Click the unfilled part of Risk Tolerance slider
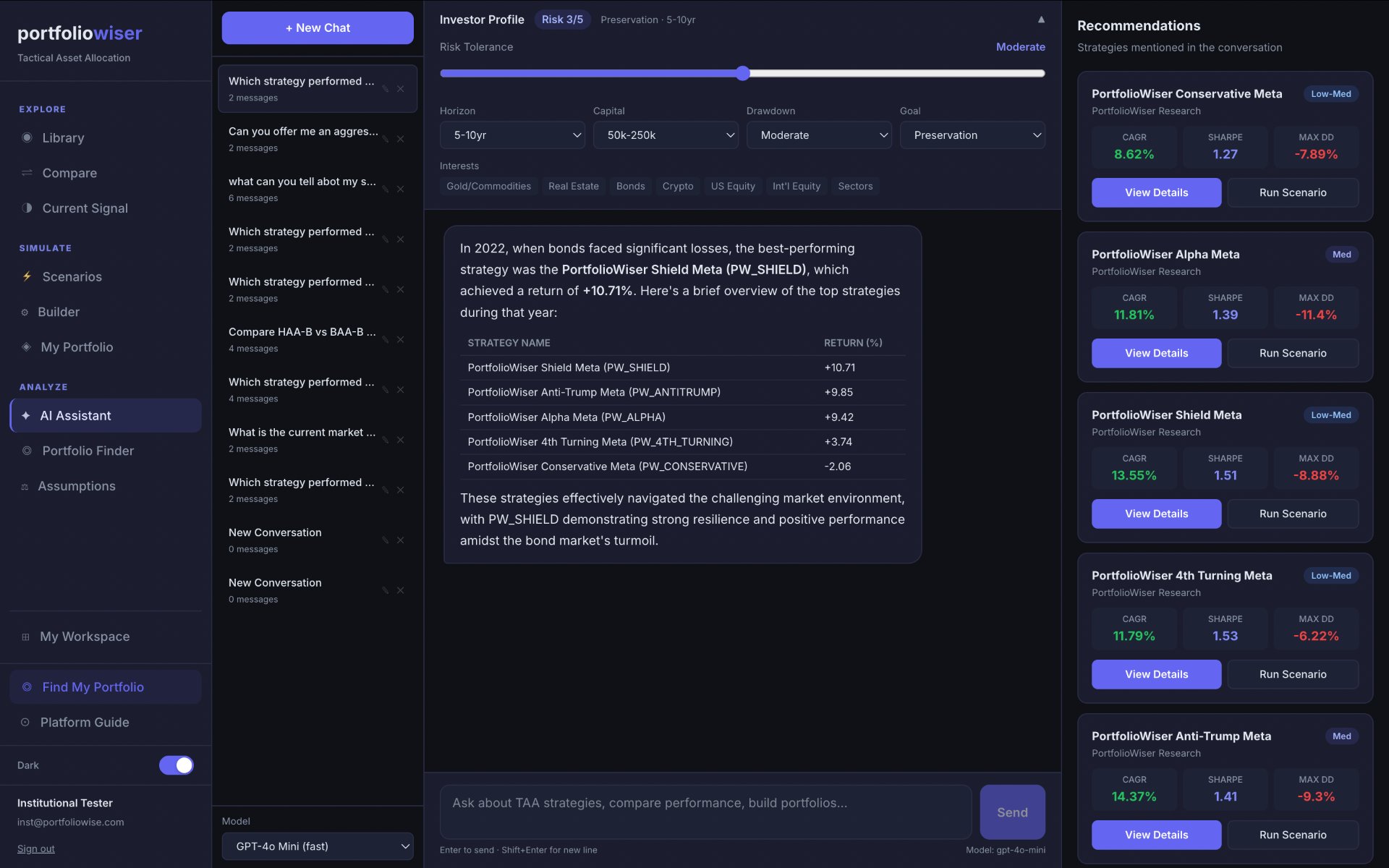Viewport: 1389px width, 868px height. tap(897, 73)
